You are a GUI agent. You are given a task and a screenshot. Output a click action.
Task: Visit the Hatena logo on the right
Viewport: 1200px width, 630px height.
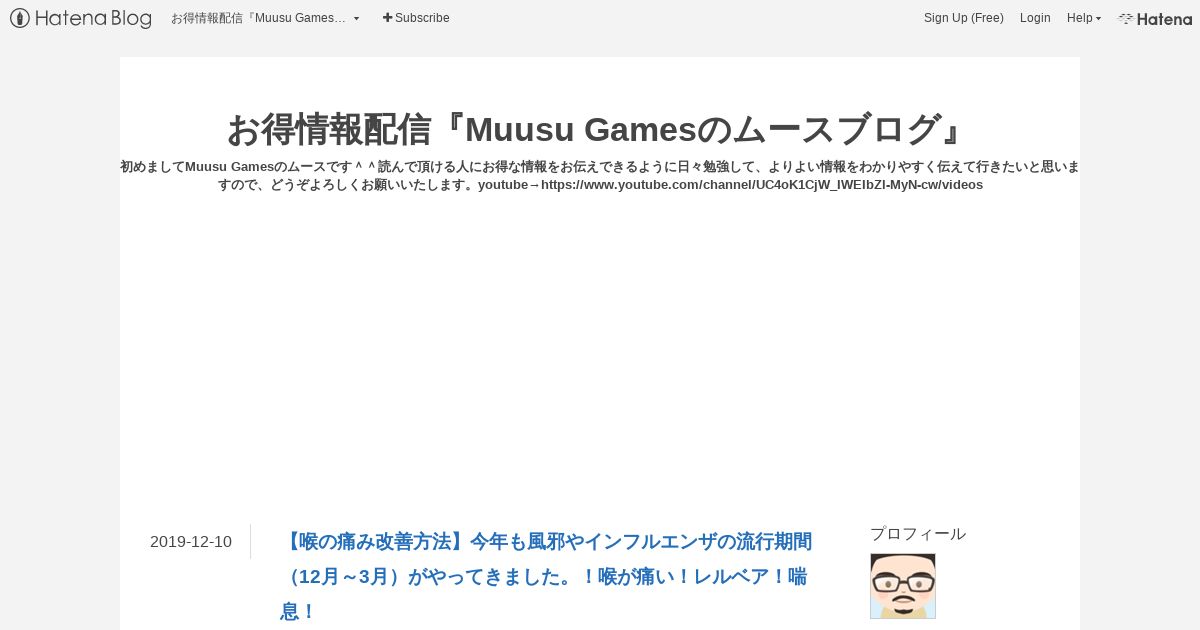pyautogui.click(x=1155, y=18)
